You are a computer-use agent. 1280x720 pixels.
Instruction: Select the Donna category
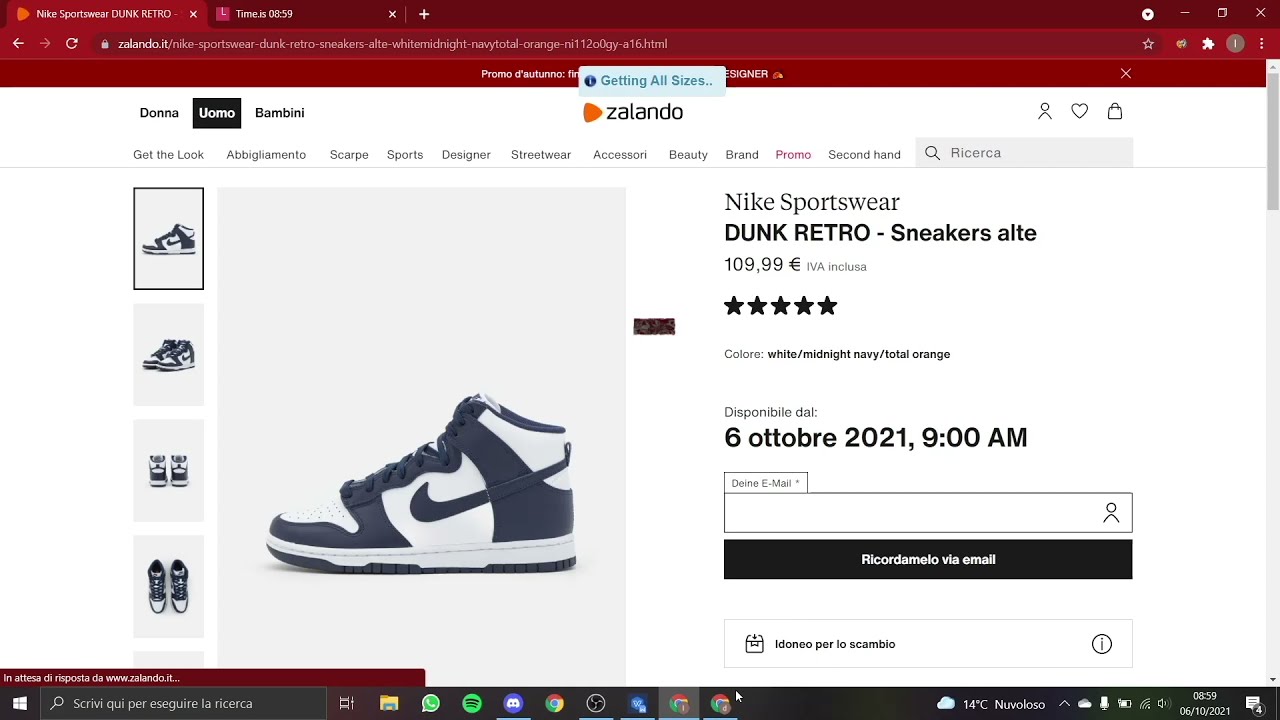click(159, 113)
